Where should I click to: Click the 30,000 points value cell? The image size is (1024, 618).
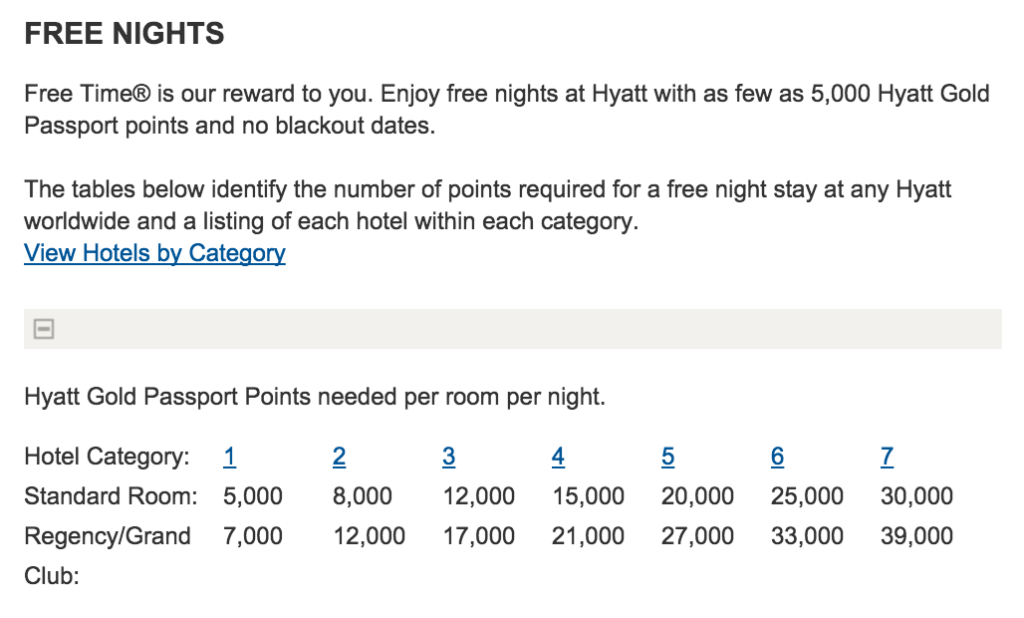click(916, 496)
